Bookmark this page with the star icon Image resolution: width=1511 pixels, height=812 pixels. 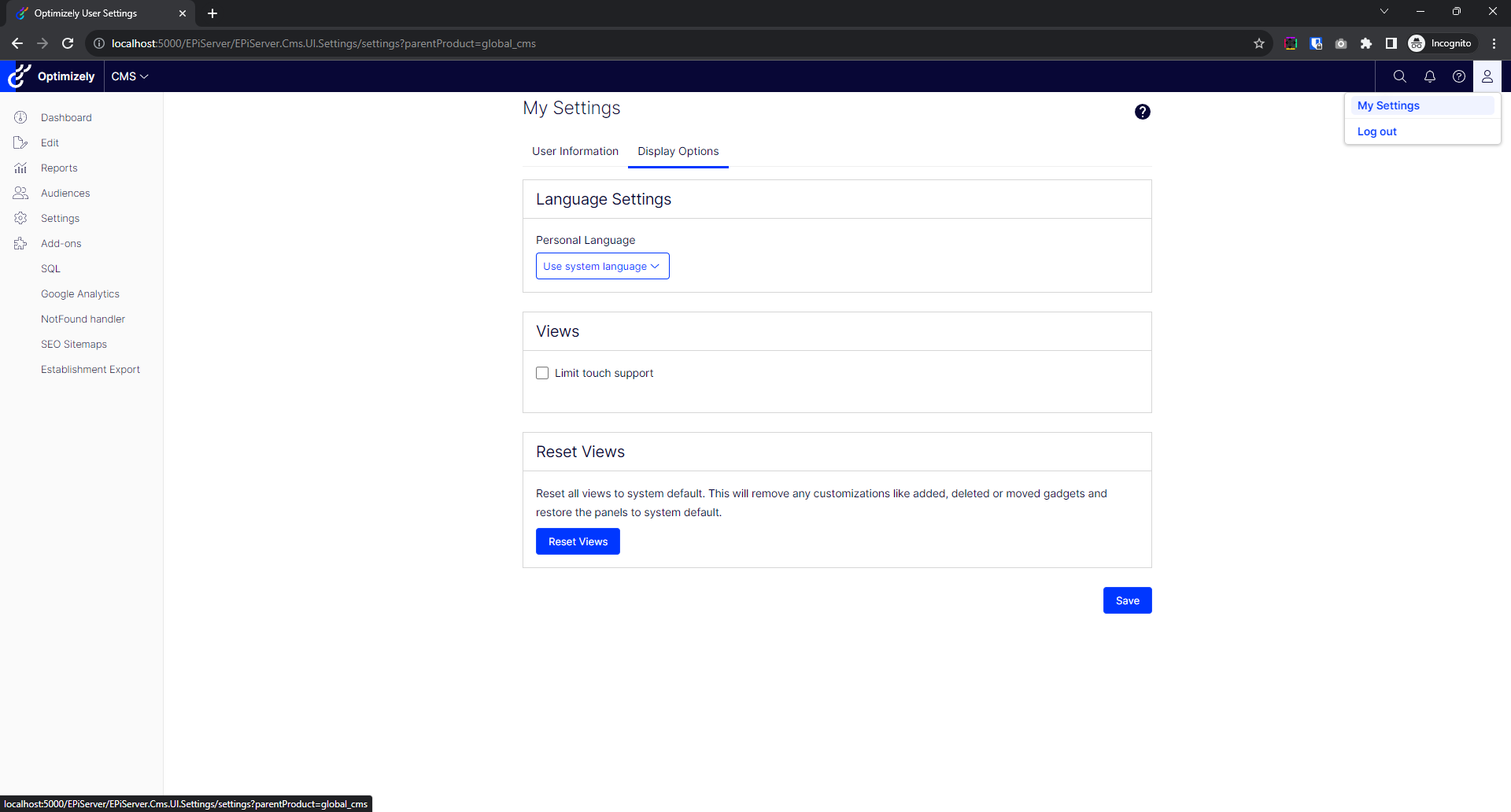pos(1258,43)
